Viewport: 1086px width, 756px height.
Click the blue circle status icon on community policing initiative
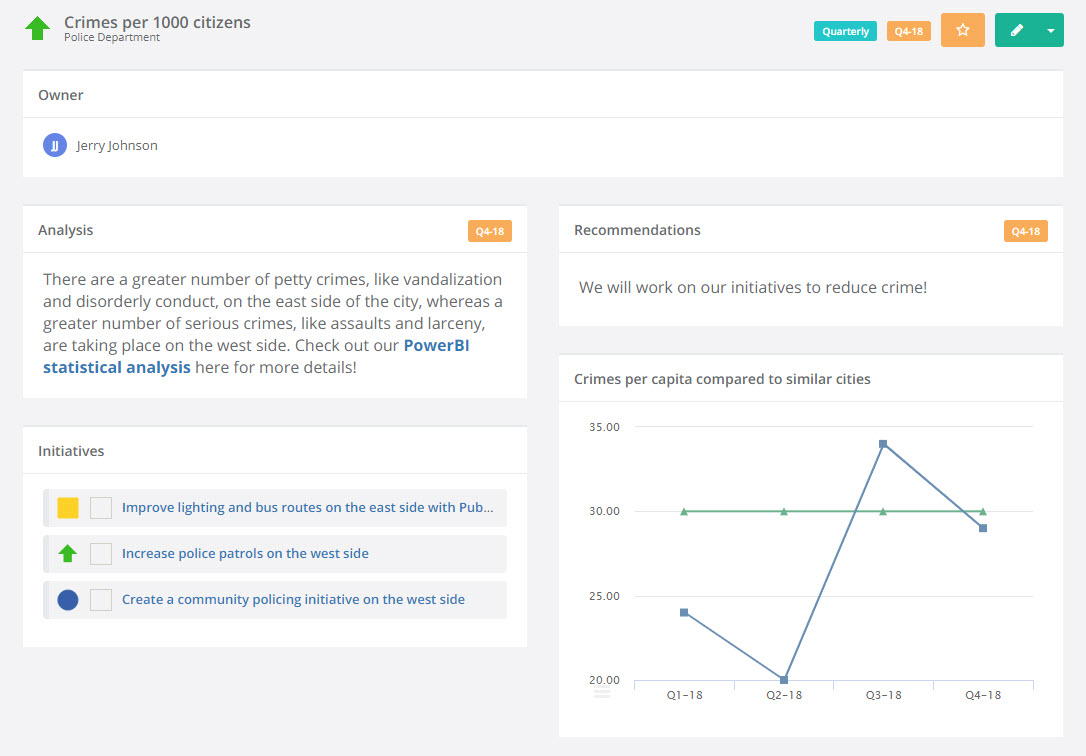pos(69,599)
